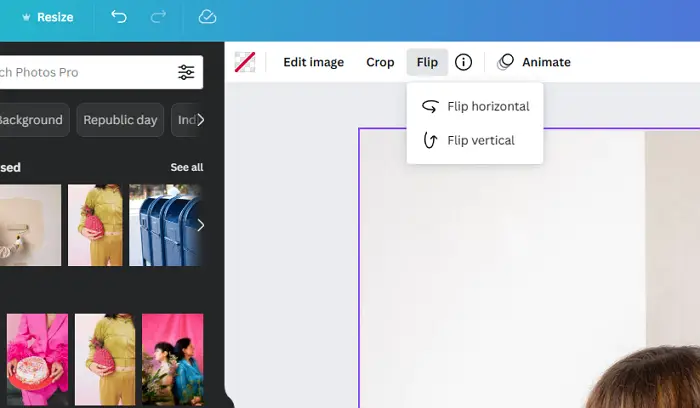Image resolution: width=700 pixels, height=408 pixels.
Task: Click the Resize button
Action: click(48, 17)
